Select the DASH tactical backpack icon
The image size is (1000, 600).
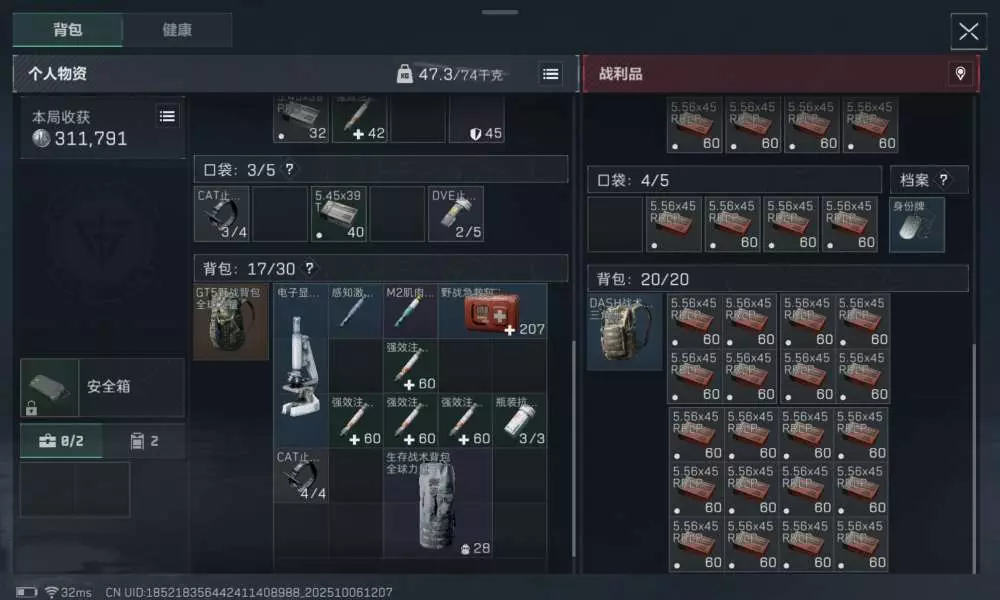tap(624, 332)
